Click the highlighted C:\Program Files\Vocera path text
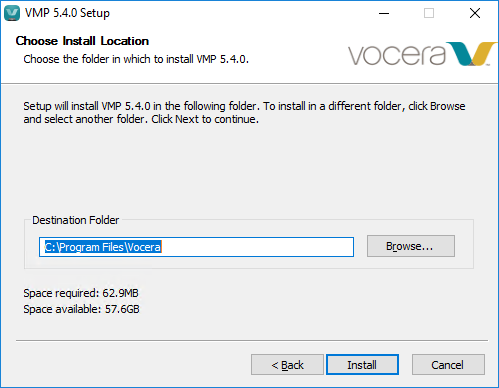This screenshot has height=388, width=499. click(x=103, y=247)
